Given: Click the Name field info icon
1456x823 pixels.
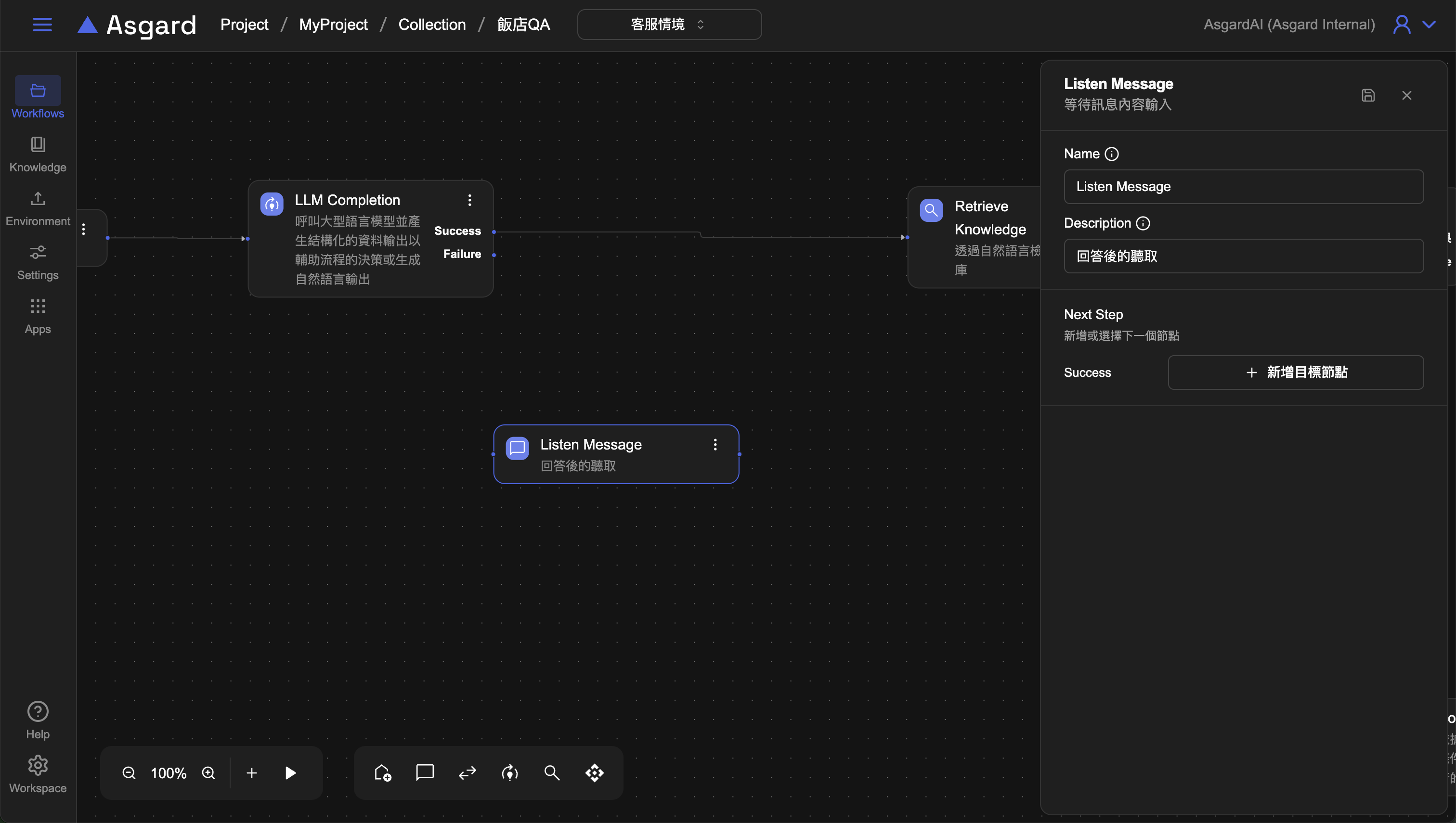Looking at the screenshot, I should tap(1112, 154).
